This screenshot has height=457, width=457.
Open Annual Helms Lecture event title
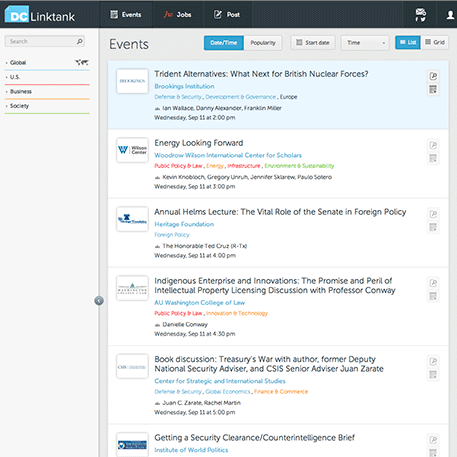280,212
